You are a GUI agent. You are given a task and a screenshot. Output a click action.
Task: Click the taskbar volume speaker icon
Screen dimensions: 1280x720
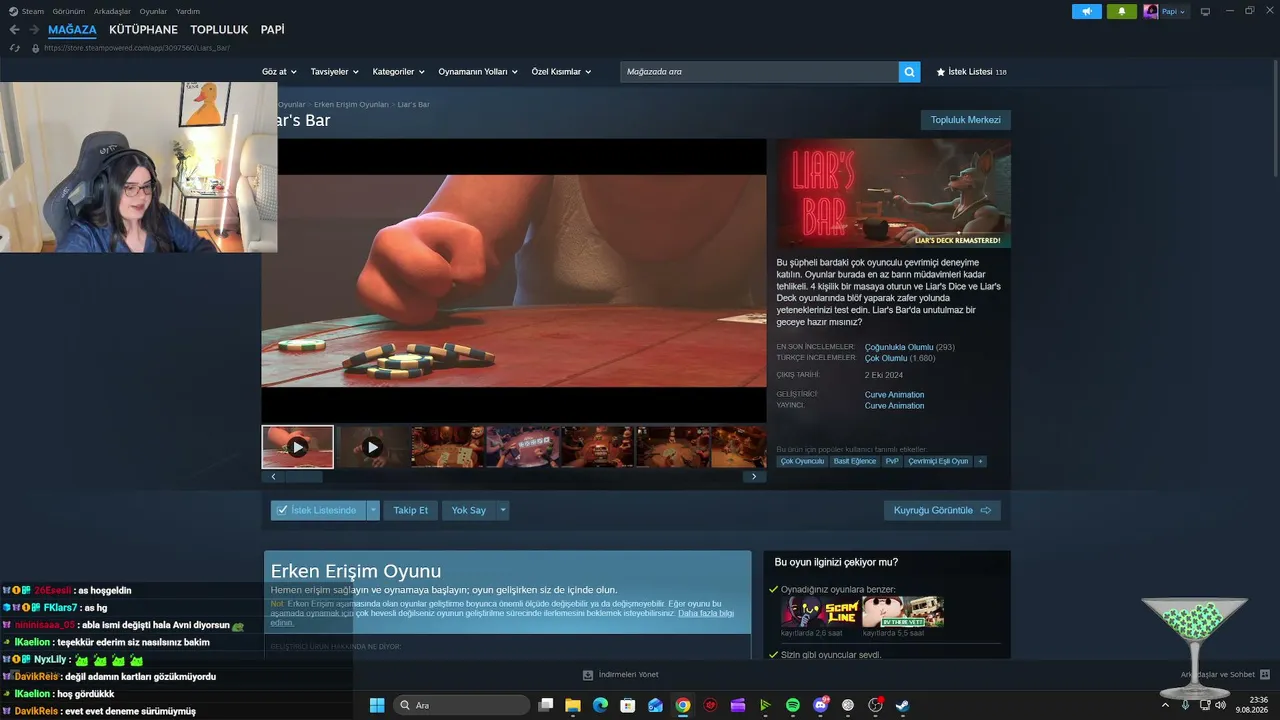[x=1220, y=705]
